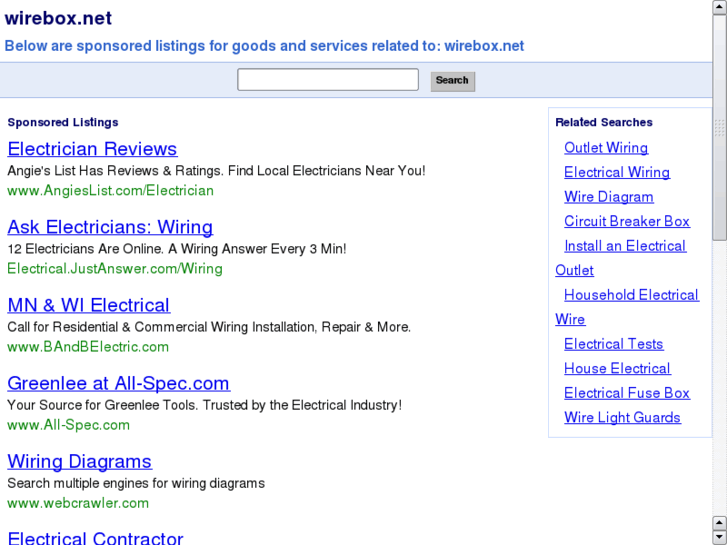Viewport: 727px width, 545px height.
Task: Click the www.BAndBElectric.com URL text
Action: (88, 347)
